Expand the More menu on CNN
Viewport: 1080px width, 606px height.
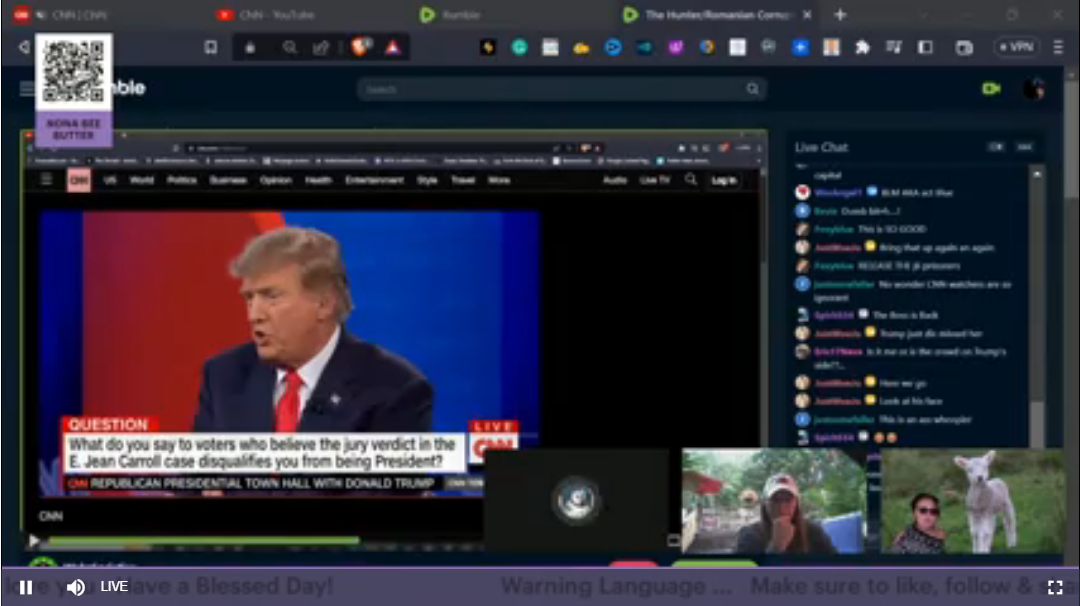point(499,180)
